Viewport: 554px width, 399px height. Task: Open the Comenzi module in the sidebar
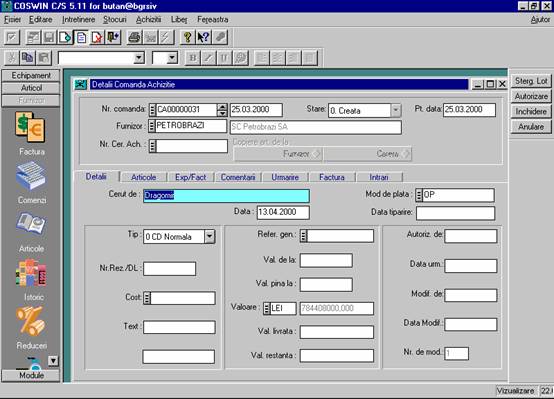pos(31,182)
